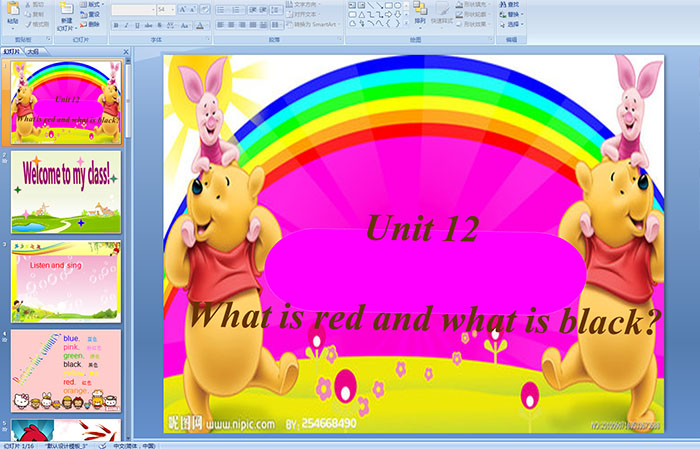Open Text Direction (文字方向) menu

pyautogui.click(x=304, y=4)
